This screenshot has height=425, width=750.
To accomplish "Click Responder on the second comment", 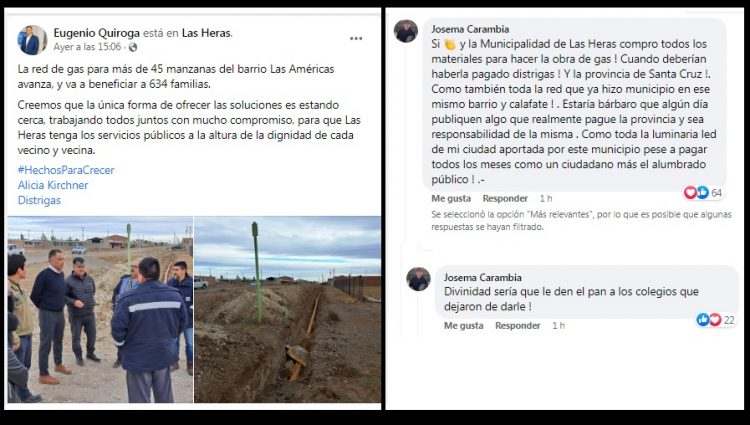I will click(518, 326).
